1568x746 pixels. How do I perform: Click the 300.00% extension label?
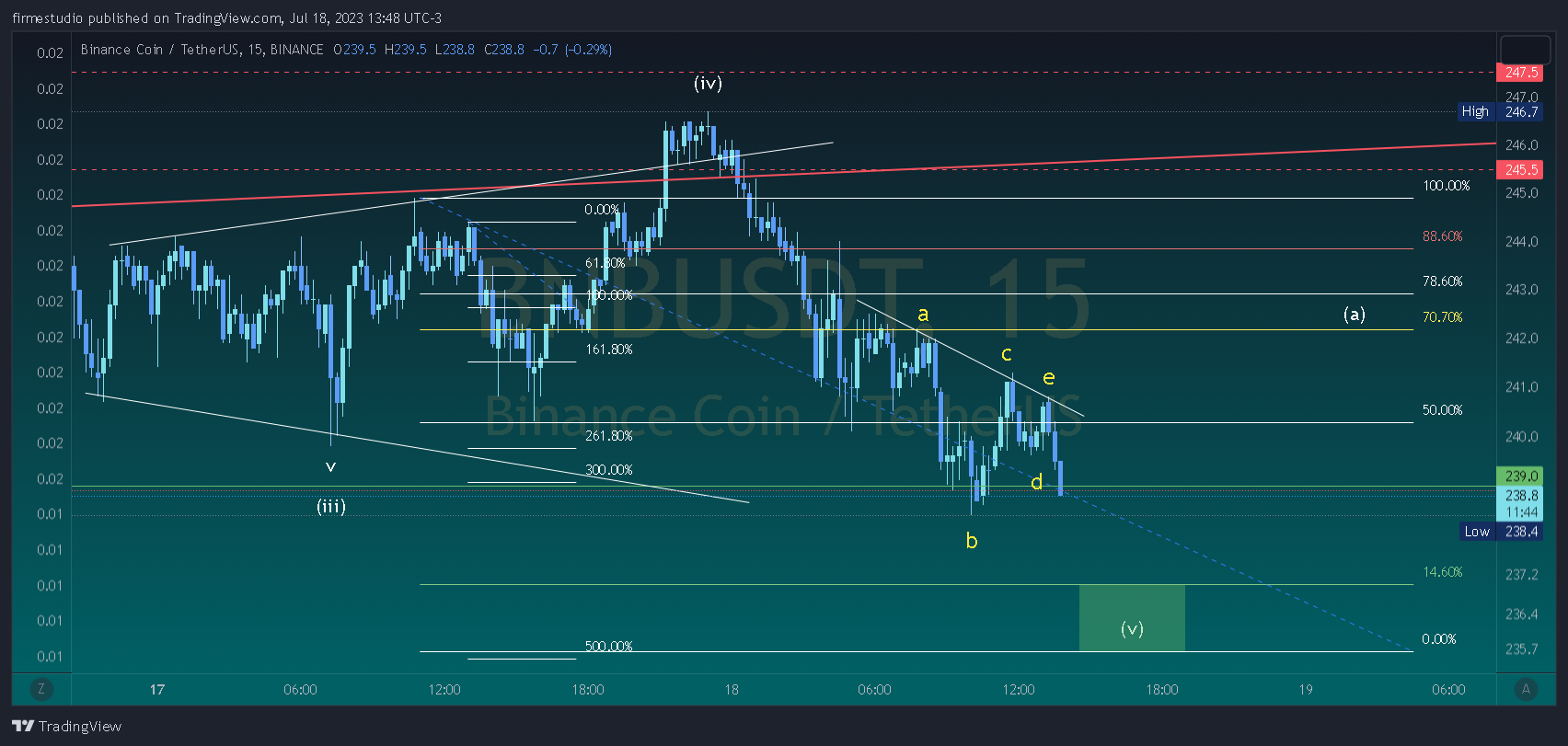click(608, 470)
